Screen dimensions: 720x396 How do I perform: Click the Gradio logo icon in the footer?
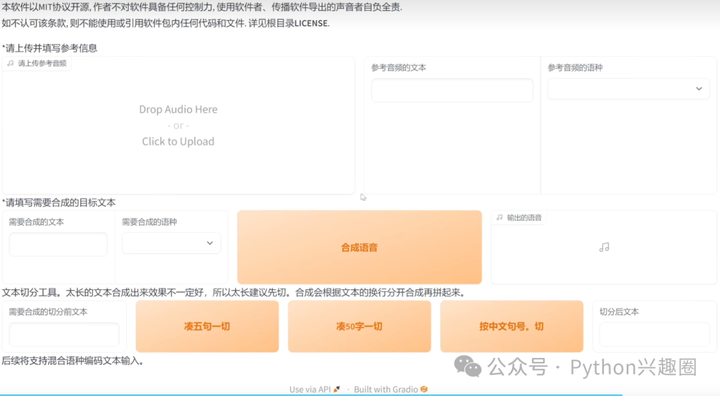point(424,389)
